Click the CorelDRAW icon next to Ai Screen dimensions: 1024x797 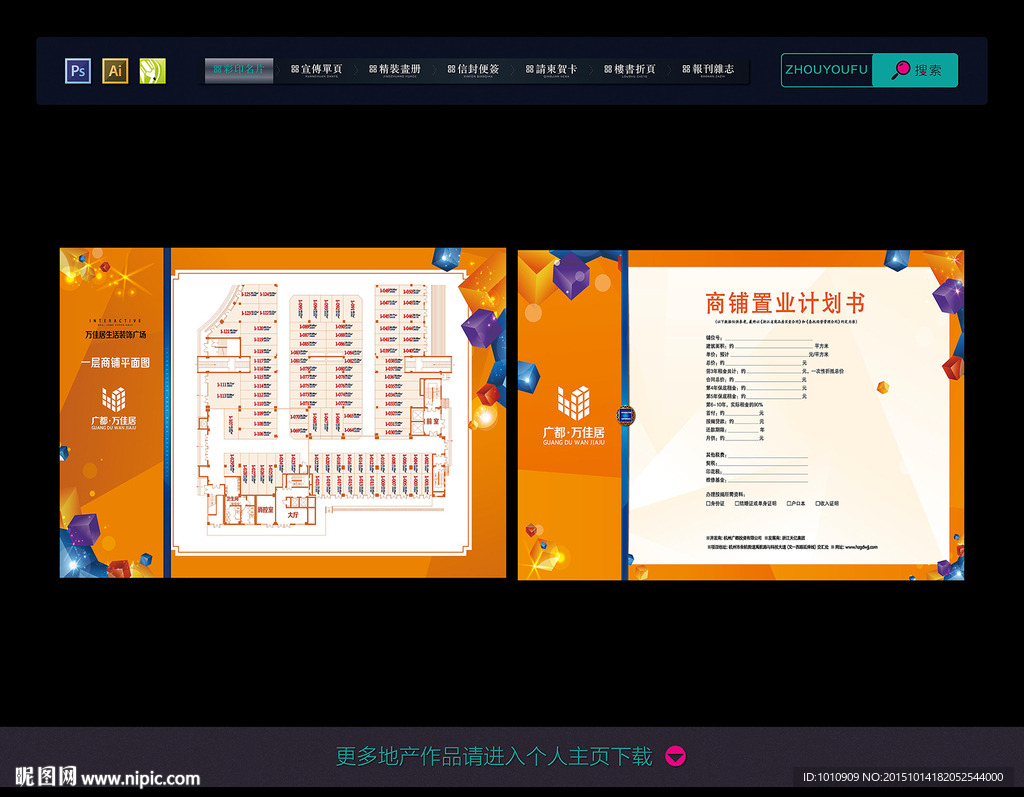pyautogui.click(x=152, y=70)
